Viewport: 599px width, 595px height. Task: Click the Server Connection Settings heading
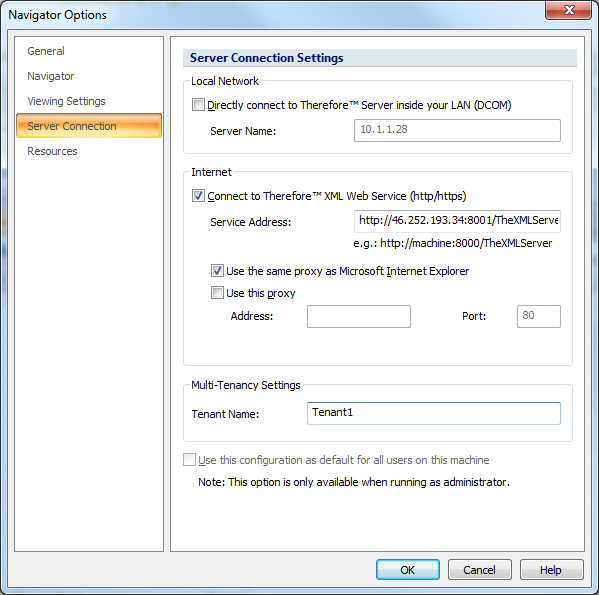coord(266,58)
